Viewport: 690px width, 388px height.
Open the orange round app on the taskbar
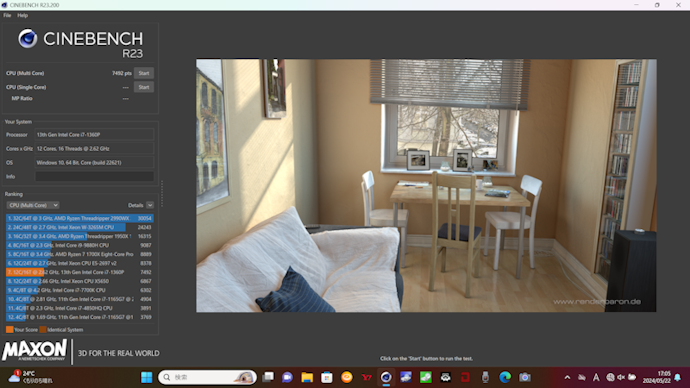(x=347, y=377)
